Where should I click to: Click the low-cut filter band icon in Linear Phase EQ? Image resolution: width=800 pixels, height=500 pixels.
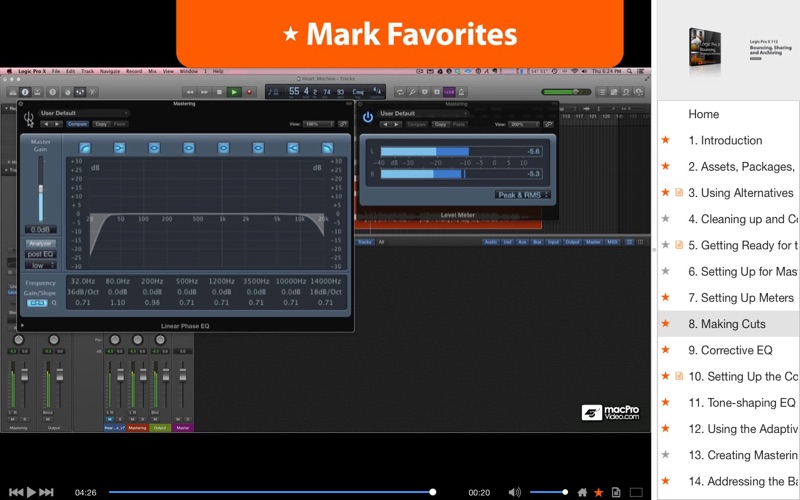[85, 148]
